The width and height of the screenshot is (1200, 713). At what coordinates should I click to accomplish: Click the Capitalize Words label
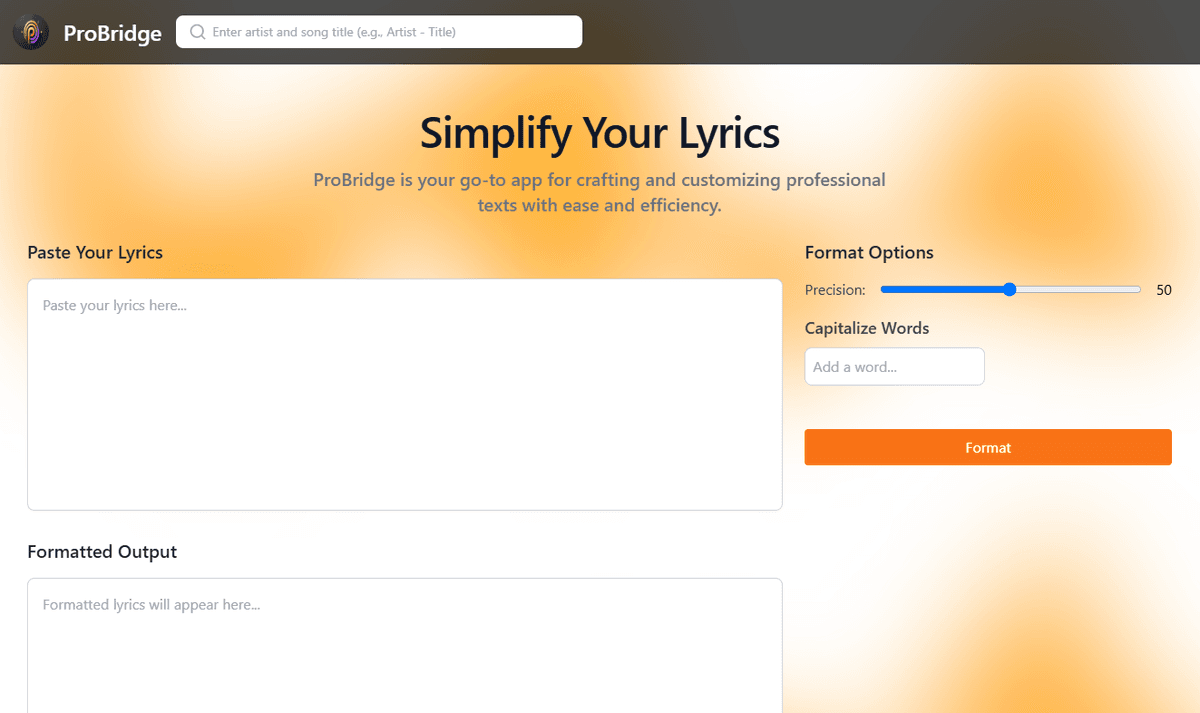tap(867, 328)
